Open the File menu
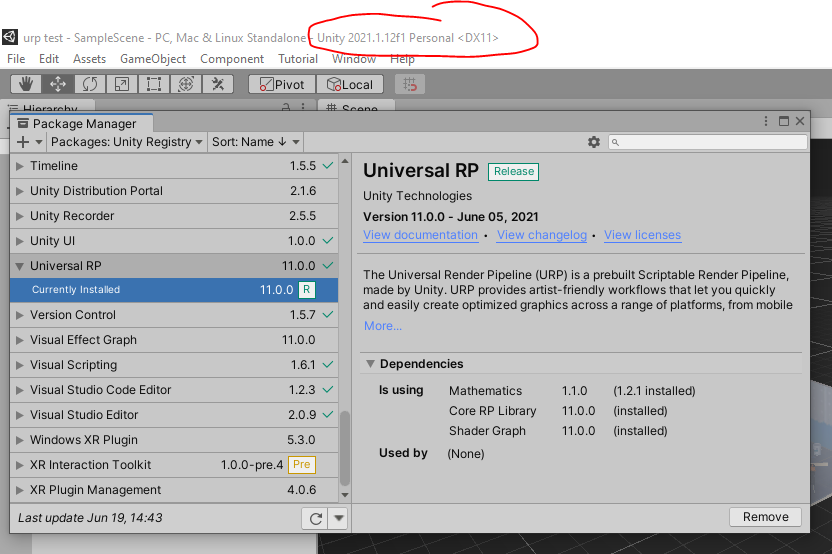The height and width of the screenshot is (554, 832). point(16,59)
